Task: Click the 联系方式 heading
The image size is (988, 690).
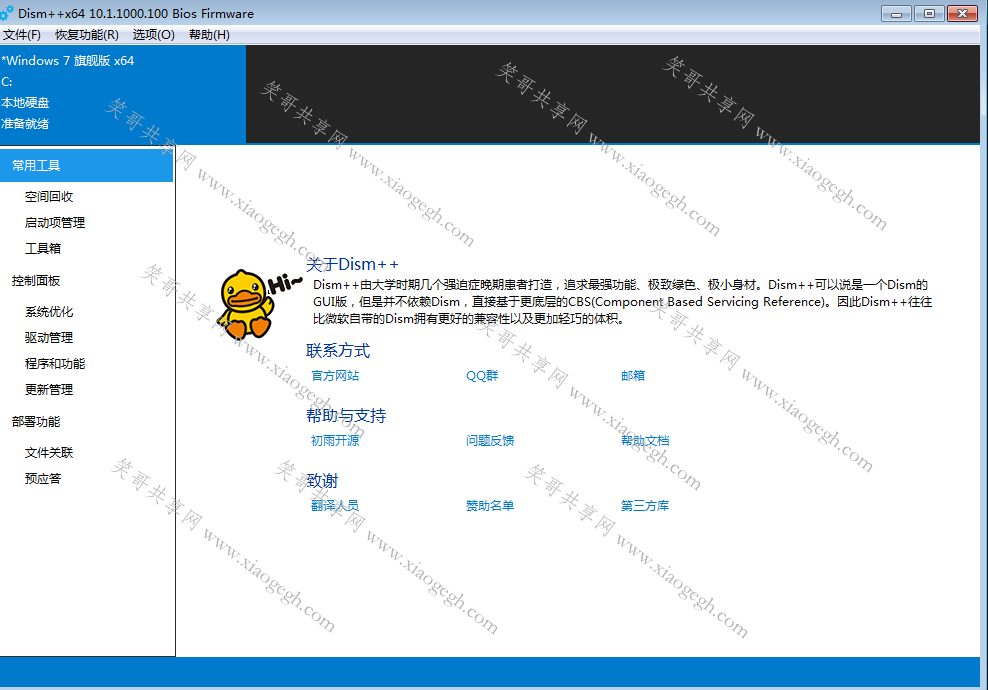Action: pos(338,350)
